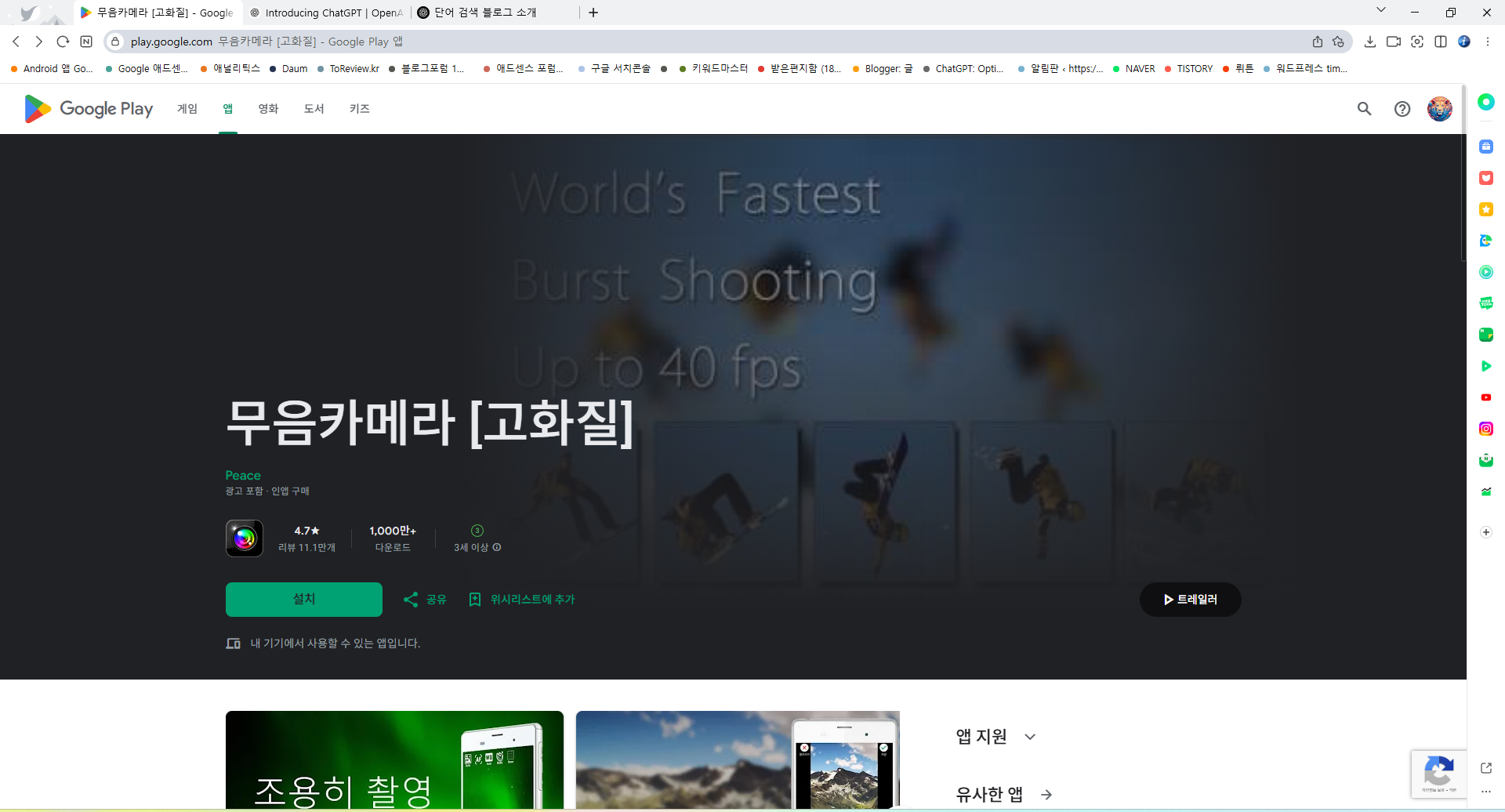The width and height of the screenshot is (1505, 812).
Task: Click the info icon next to 3세 이상 rating
Action: [499, 548]
